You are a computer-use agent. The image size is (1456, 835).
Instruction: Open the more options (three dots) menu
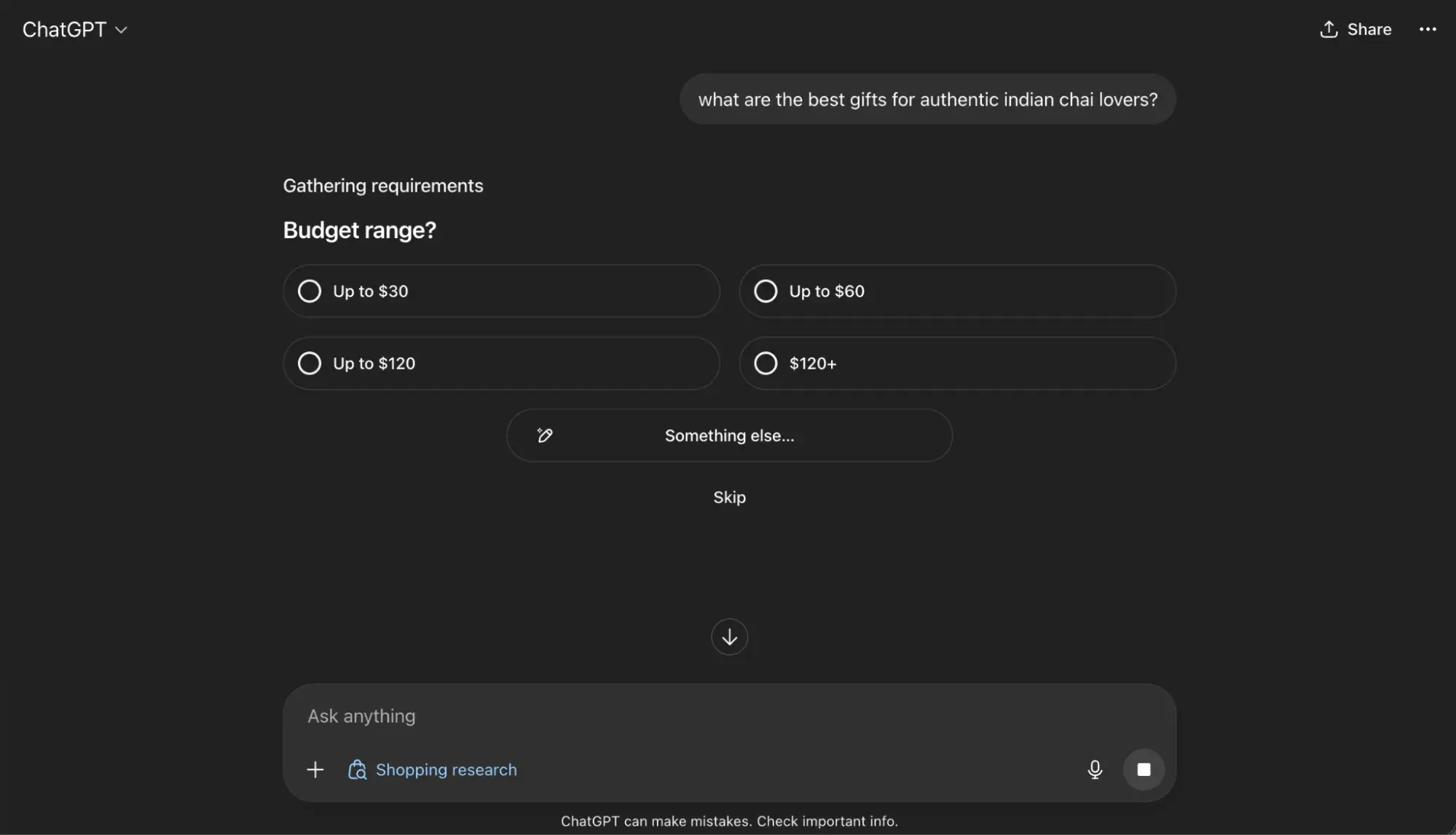[x=1428, y=29]
